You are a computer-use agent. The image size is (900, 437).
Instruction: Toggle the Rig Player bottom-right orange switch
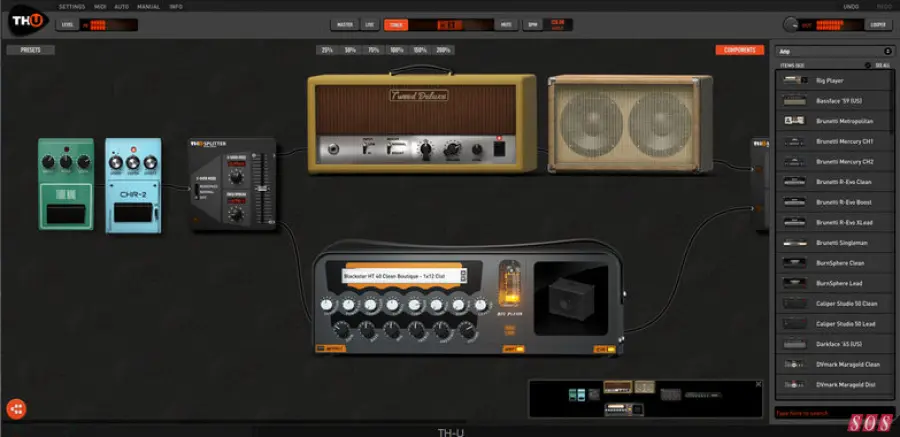tap(604, 349)
